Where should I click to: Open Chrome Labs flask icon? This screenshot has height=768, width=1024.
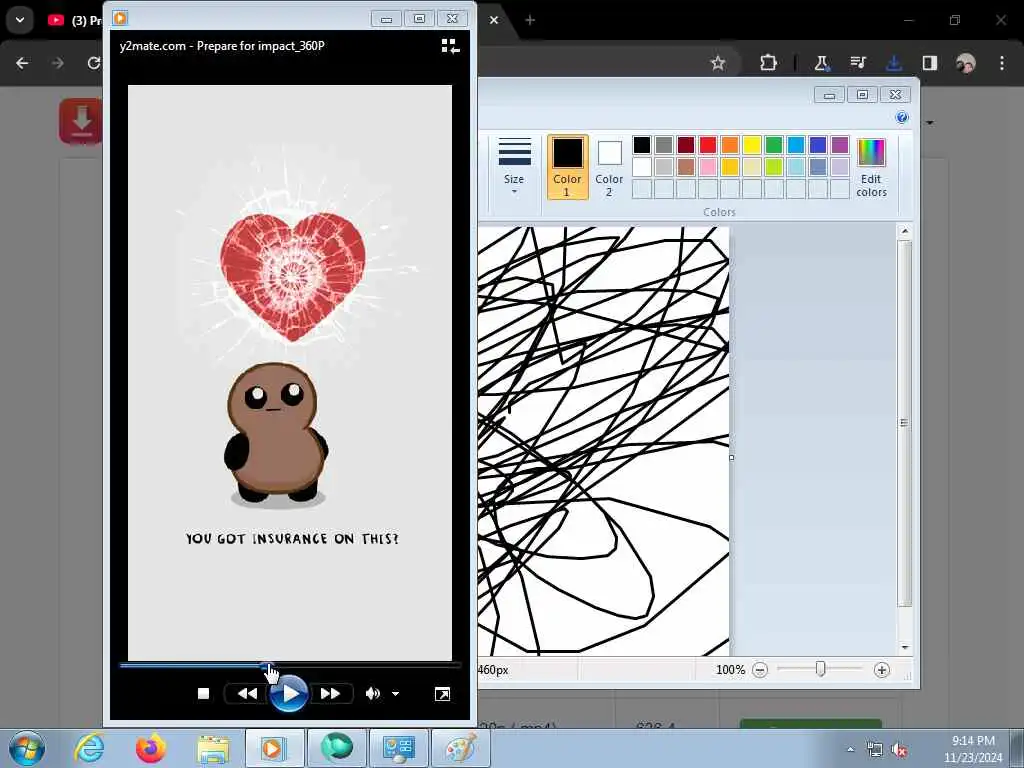(822, 63)
